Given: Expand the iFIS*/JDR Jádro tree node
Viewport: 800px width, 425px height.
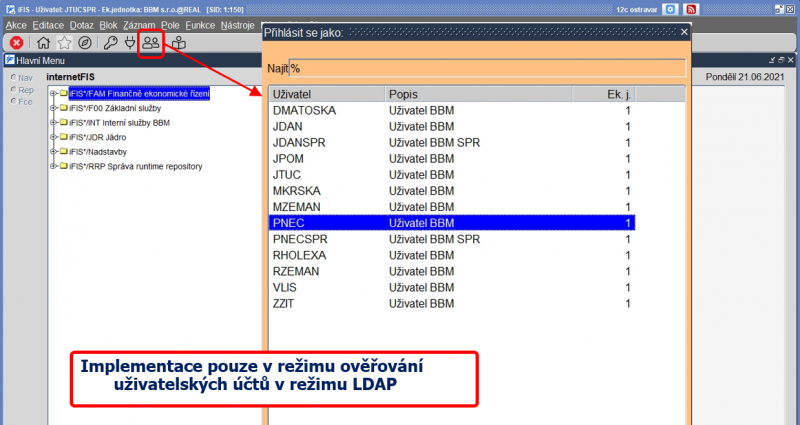Looking at the screenshot, I should point(53,137).
